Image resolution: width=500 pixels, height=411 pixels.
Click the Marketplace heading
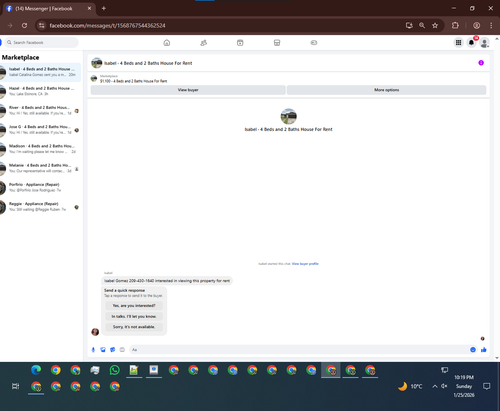click(x=20, y=57)
